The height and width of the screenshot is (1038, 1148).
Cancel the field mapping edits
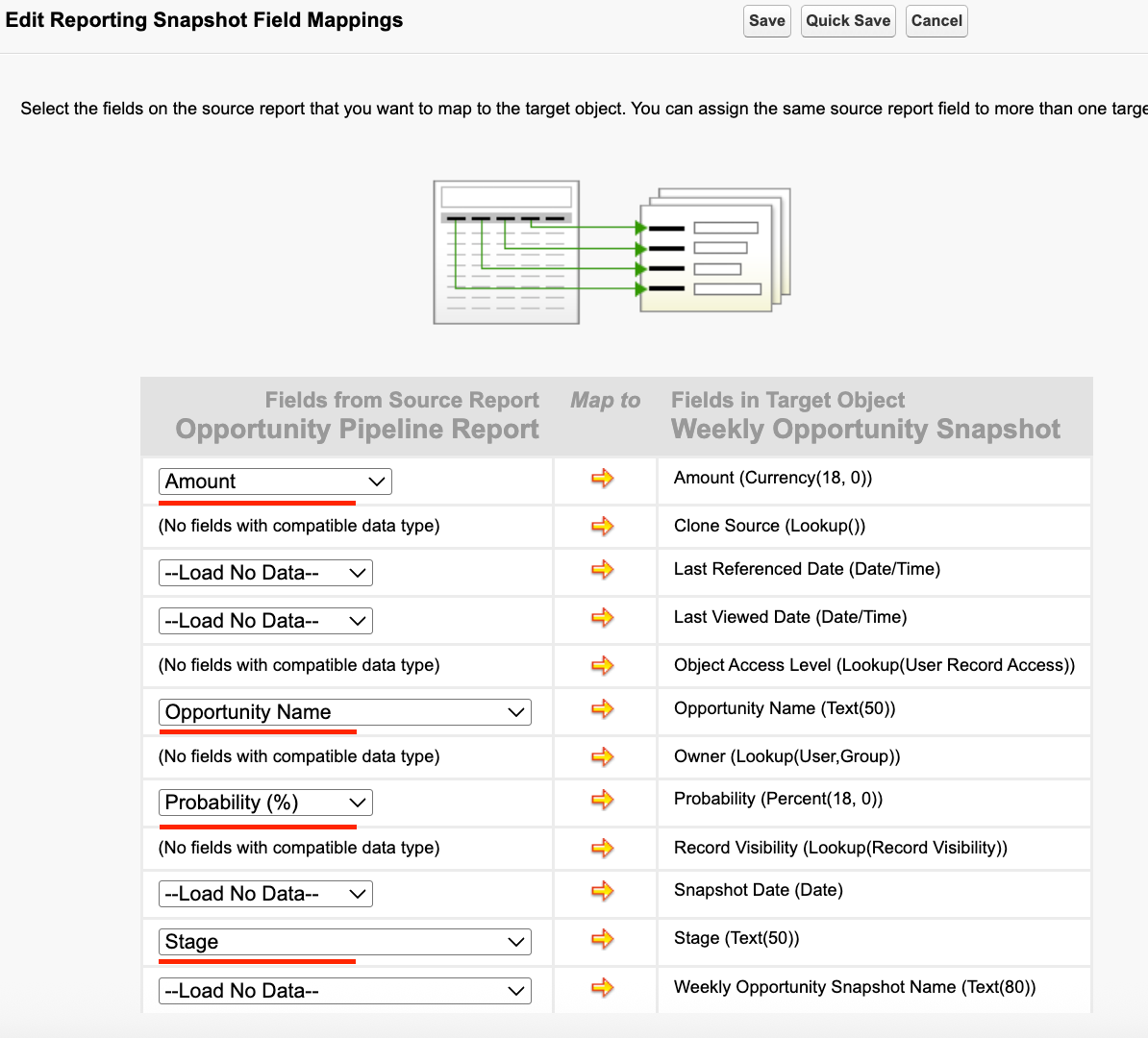pos(936,21)
